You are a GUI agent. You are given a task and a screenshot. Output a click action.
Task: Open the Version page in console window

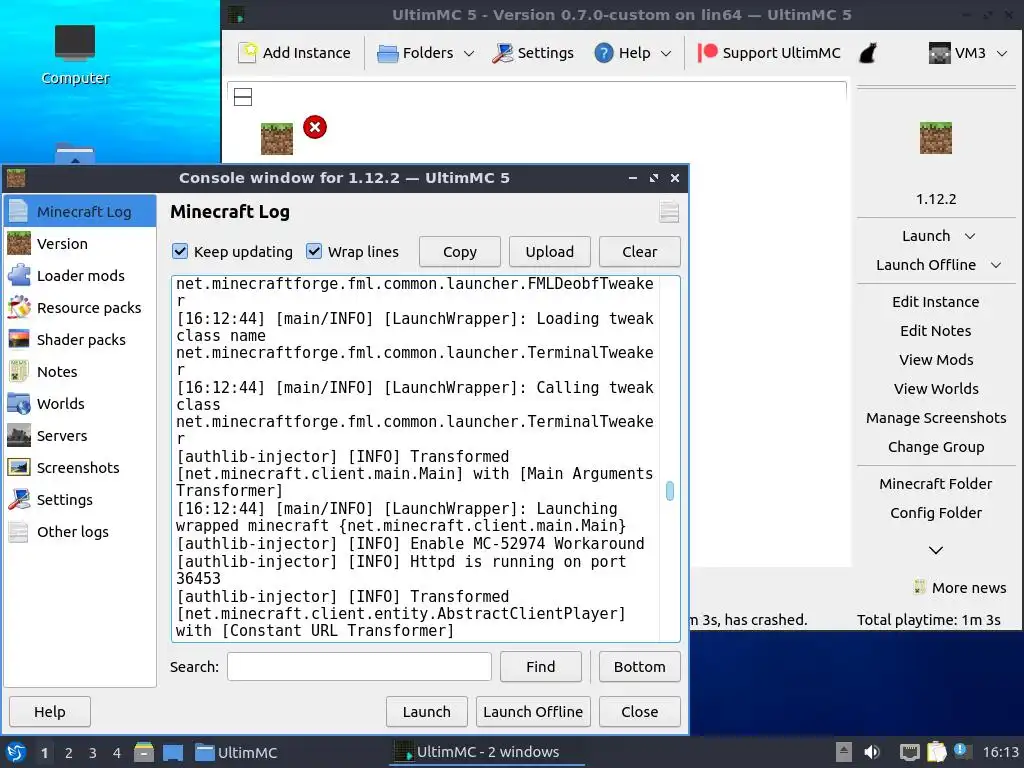80,244
